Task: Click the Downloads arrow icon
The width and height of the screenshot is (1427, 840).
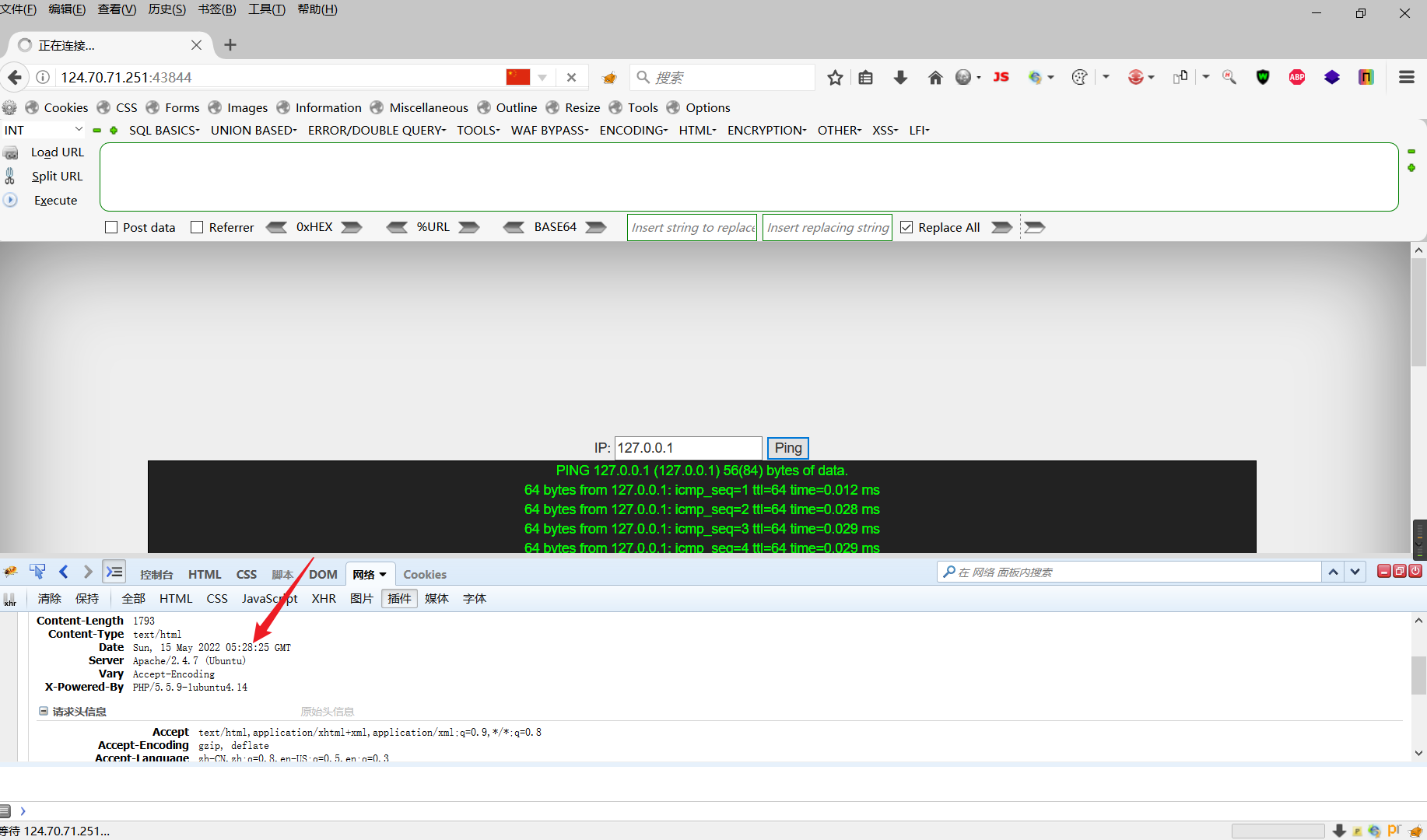Action: [900, 77]
